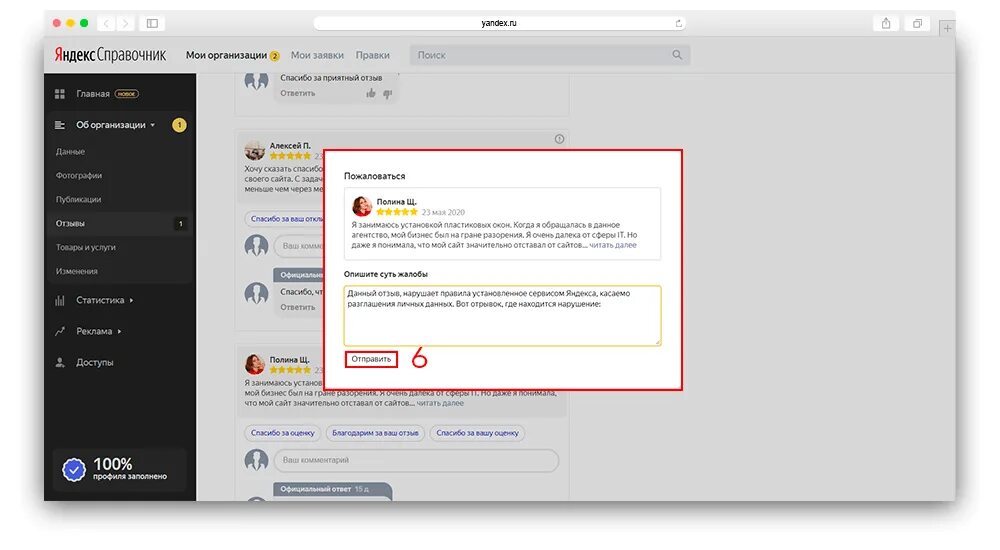The image size is (1000, 550).
Task: Click the Главная grid icon
Action: 60,94
